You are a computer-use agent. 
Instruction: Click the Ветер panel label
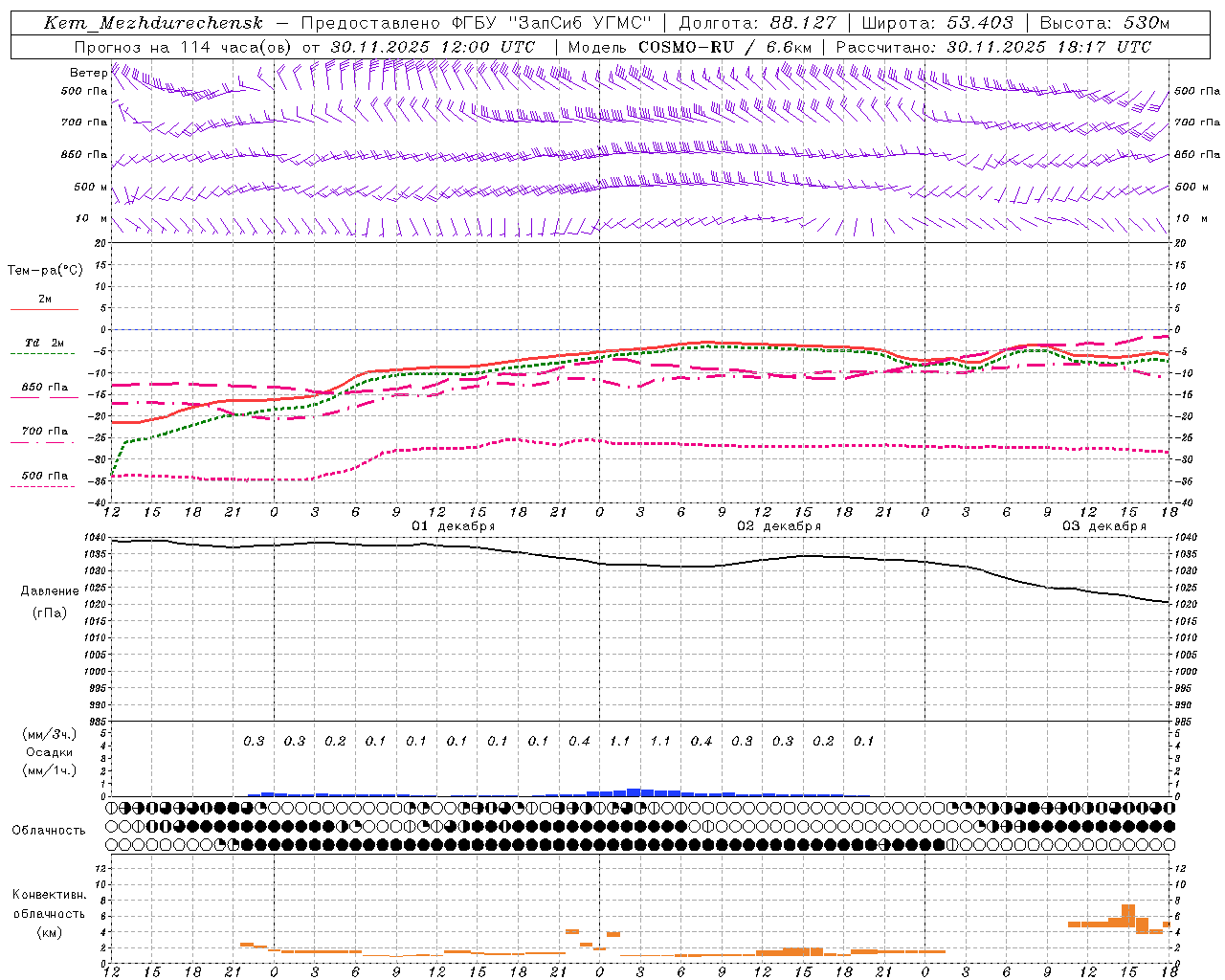click(88, 73)
